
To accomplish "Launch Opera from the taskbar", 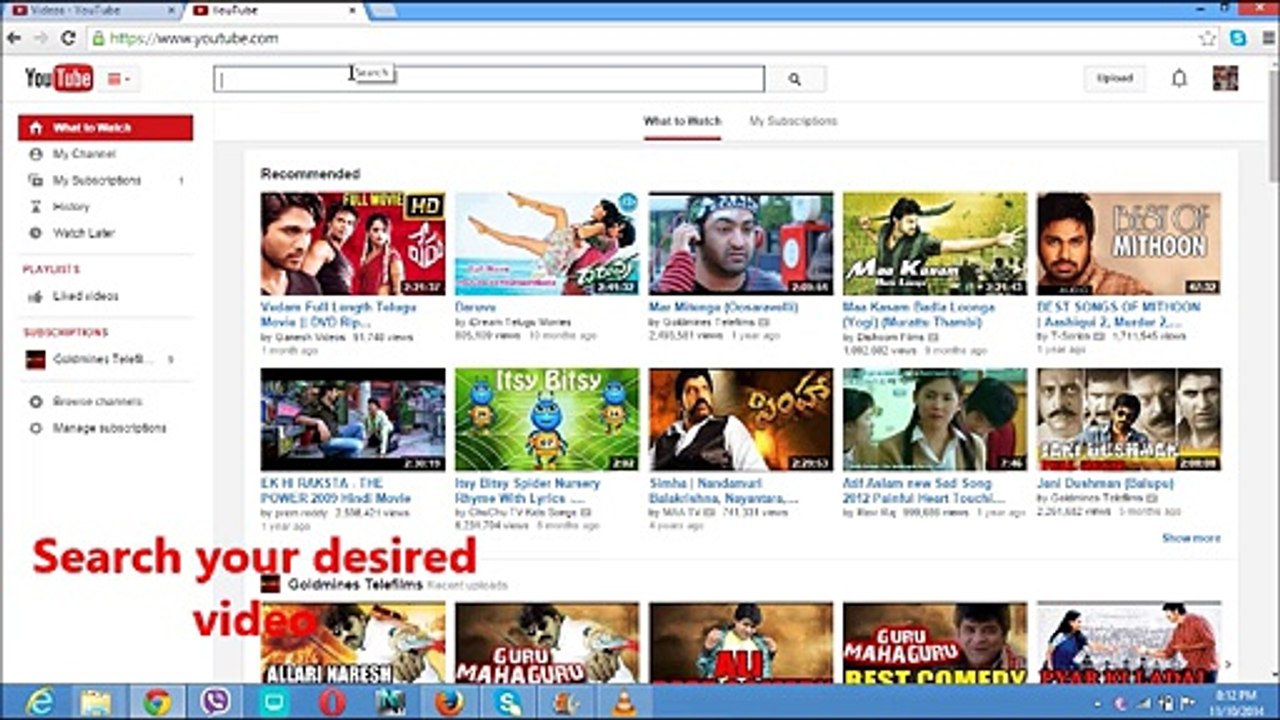I will pos(332,702).
